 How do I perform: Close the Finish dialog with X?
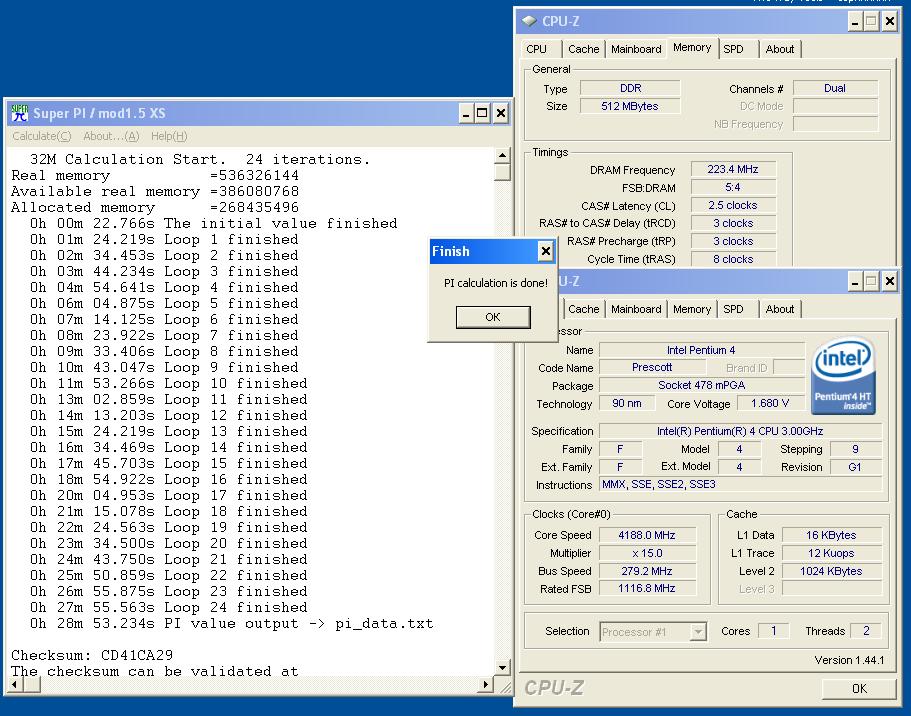click(x=545, y=251)
